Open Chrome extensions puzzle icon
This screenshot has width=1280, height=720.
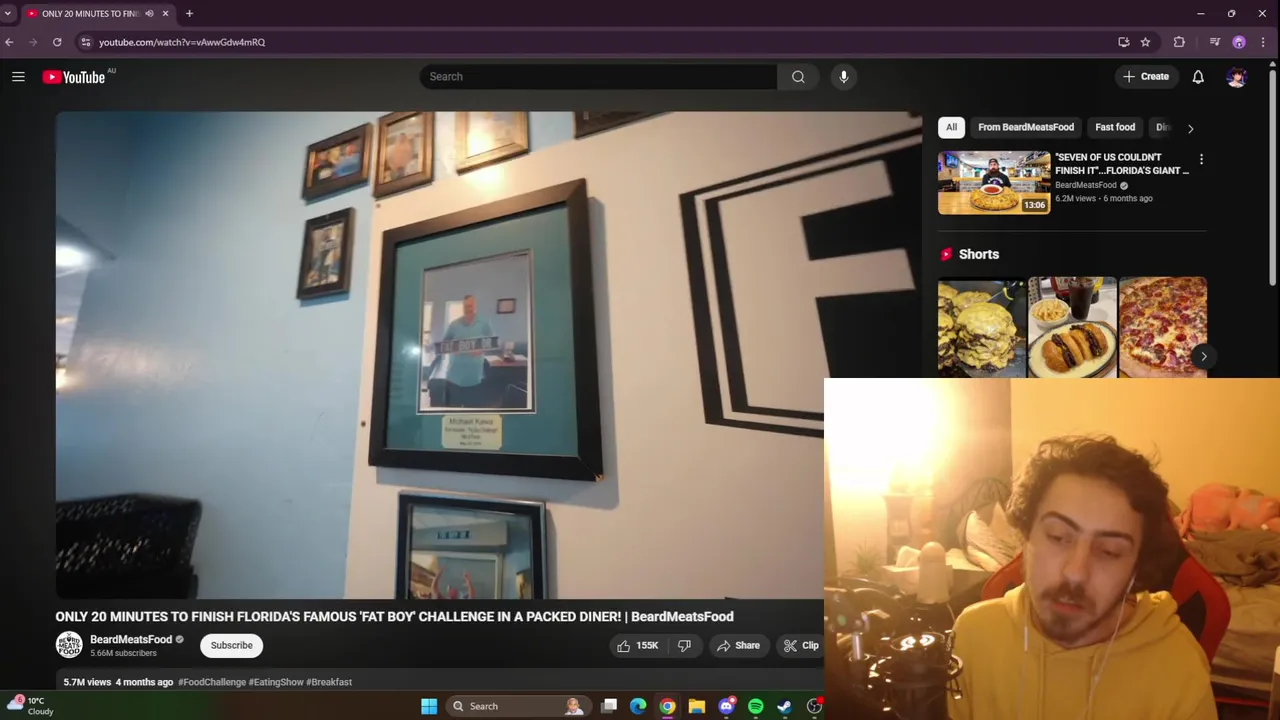(x=1179, y=42)
